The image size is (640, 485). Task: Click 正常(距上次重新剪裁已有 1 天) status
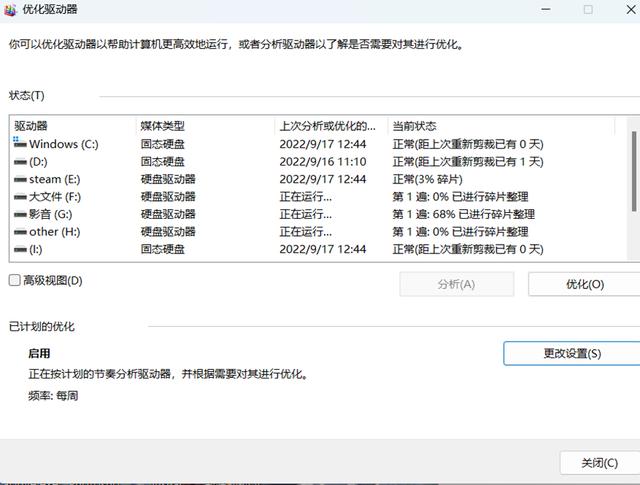468,162
